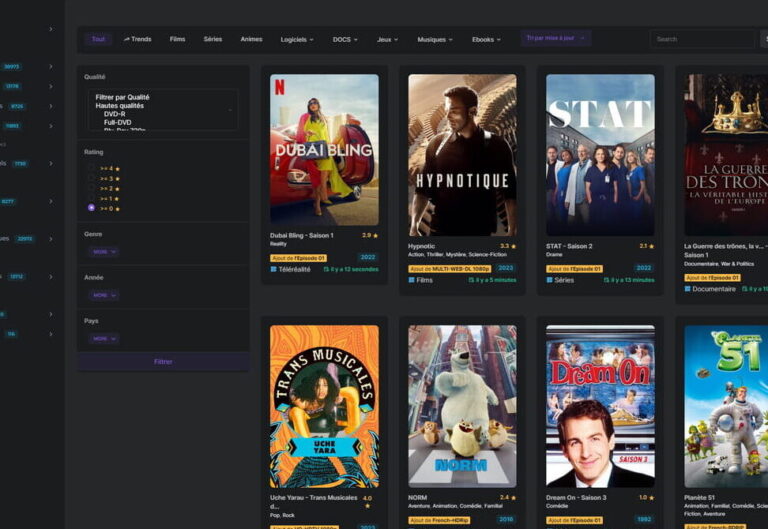Image resolution: width=768 pixels, height=529 pixels.
Task: Select the '>= 4' star rating radio button
Action: pos(91,168)
